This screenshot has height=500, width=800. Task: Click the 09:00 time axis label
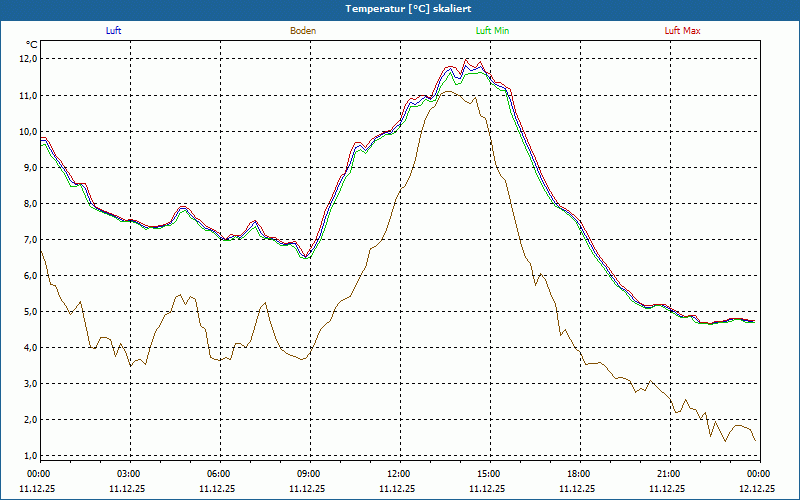point(309,474)
